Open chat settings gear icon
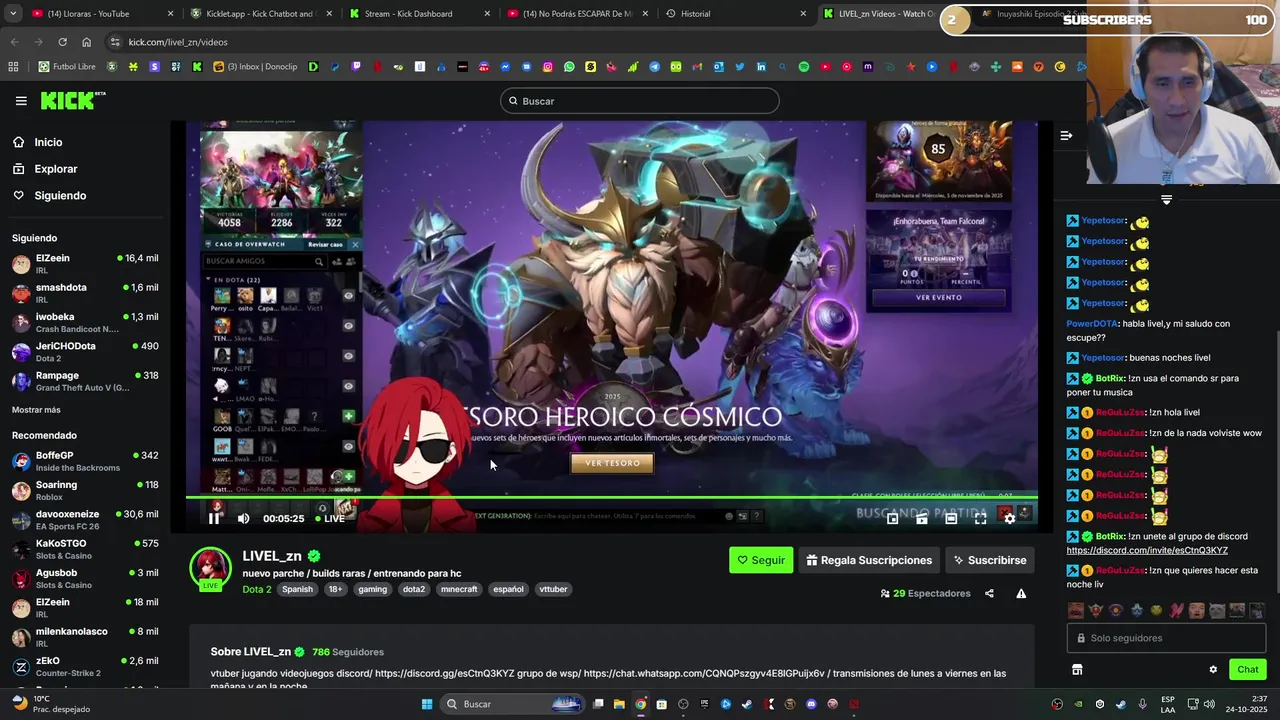1280x720 pixels. pos(1213,670)
